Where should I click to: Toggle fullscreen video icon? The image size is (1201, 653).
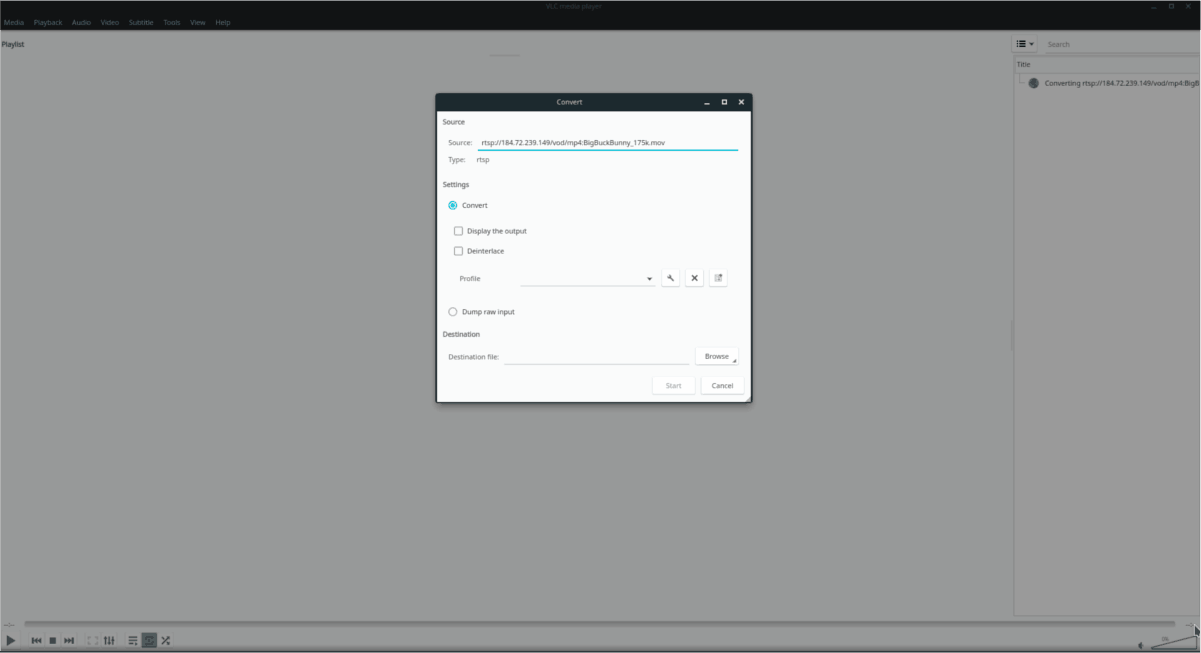93,640
